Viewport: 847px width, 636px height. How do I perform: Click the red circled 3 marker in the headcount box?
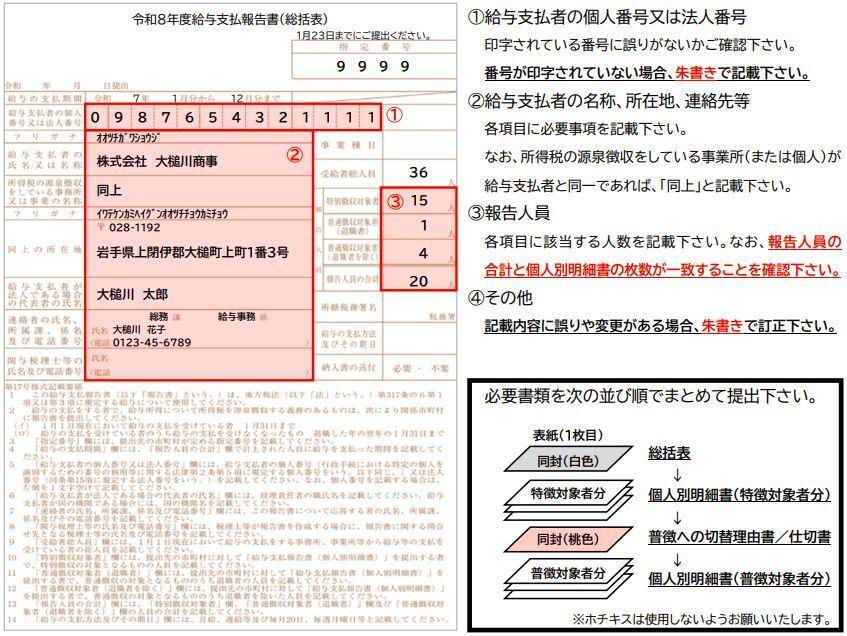click(x=395, y=200)
